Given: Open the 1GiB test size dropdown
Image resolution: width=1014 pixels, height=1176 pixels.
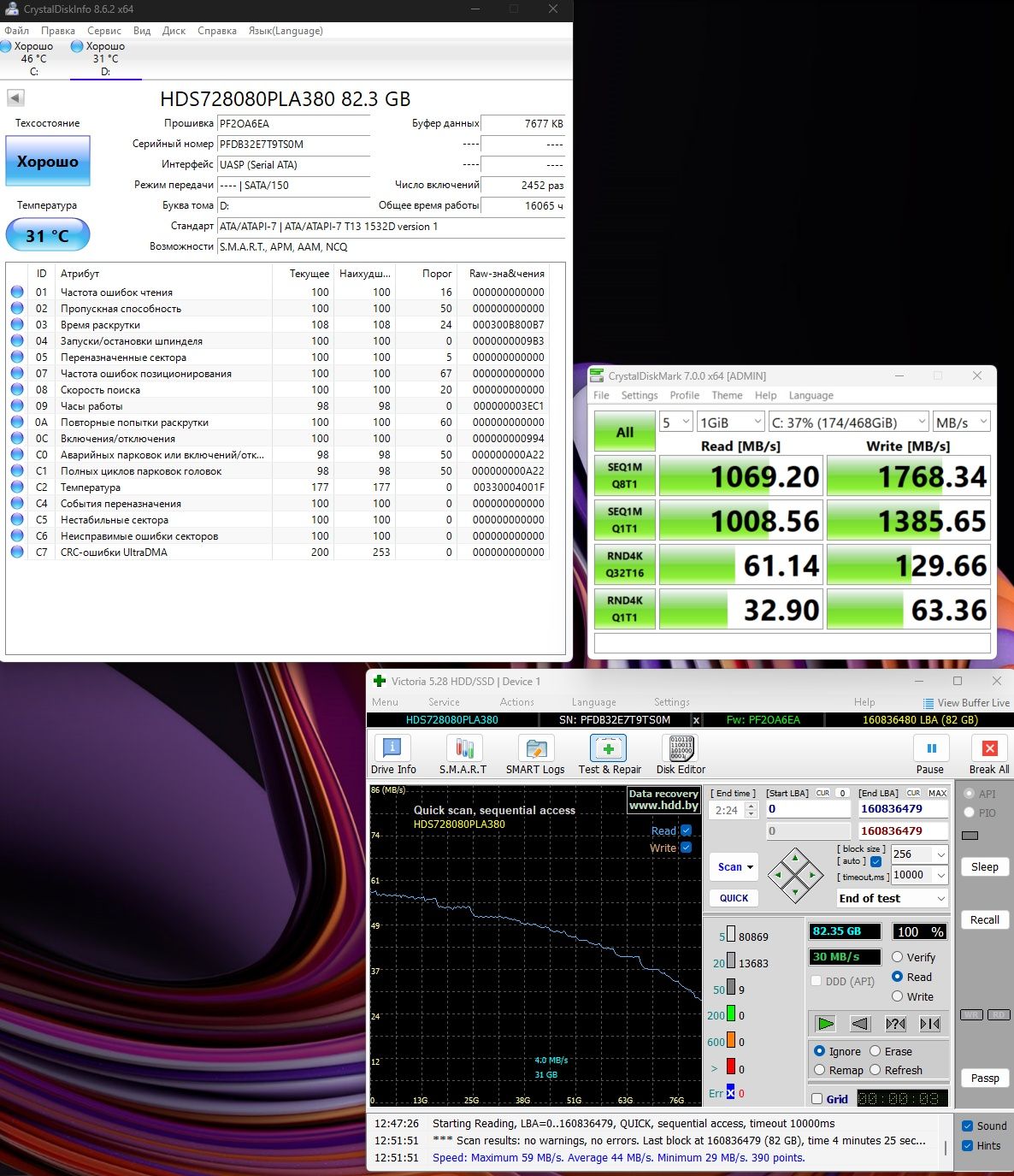Looking at the screenshot, I should [x=730, y=423].
